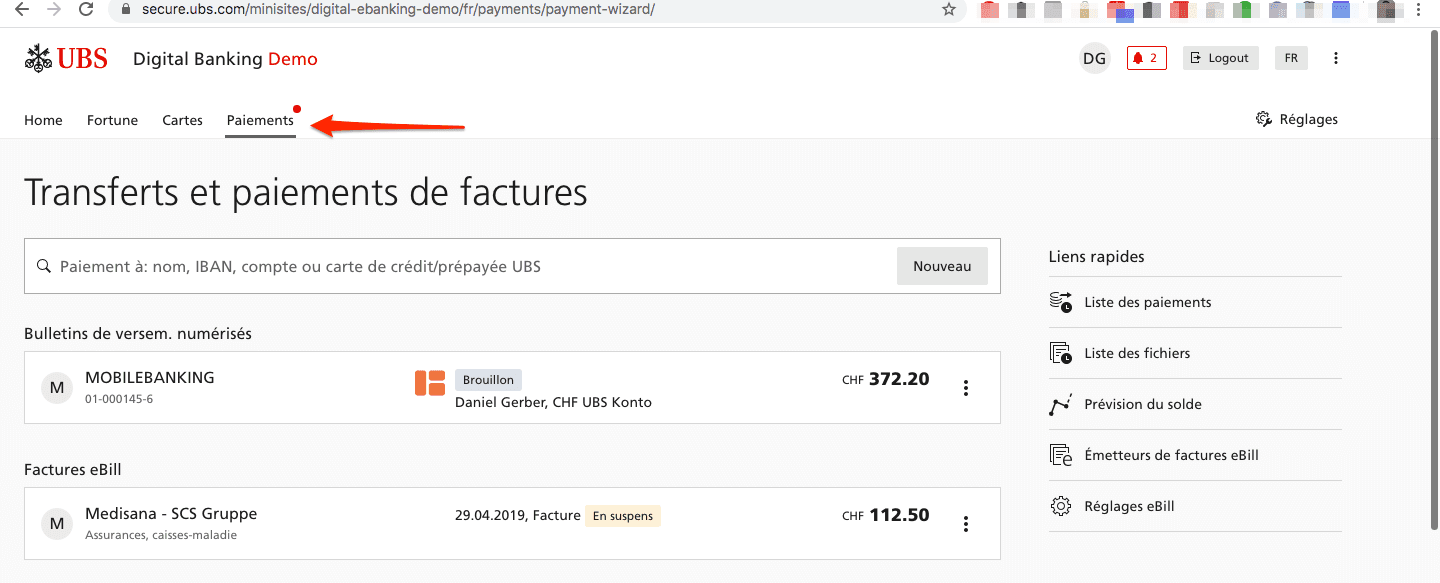Click FR language selector button
Image resolution: width=1440 pixels, height=583 pixels.
pyautogui.click(x=1291, y=58)
